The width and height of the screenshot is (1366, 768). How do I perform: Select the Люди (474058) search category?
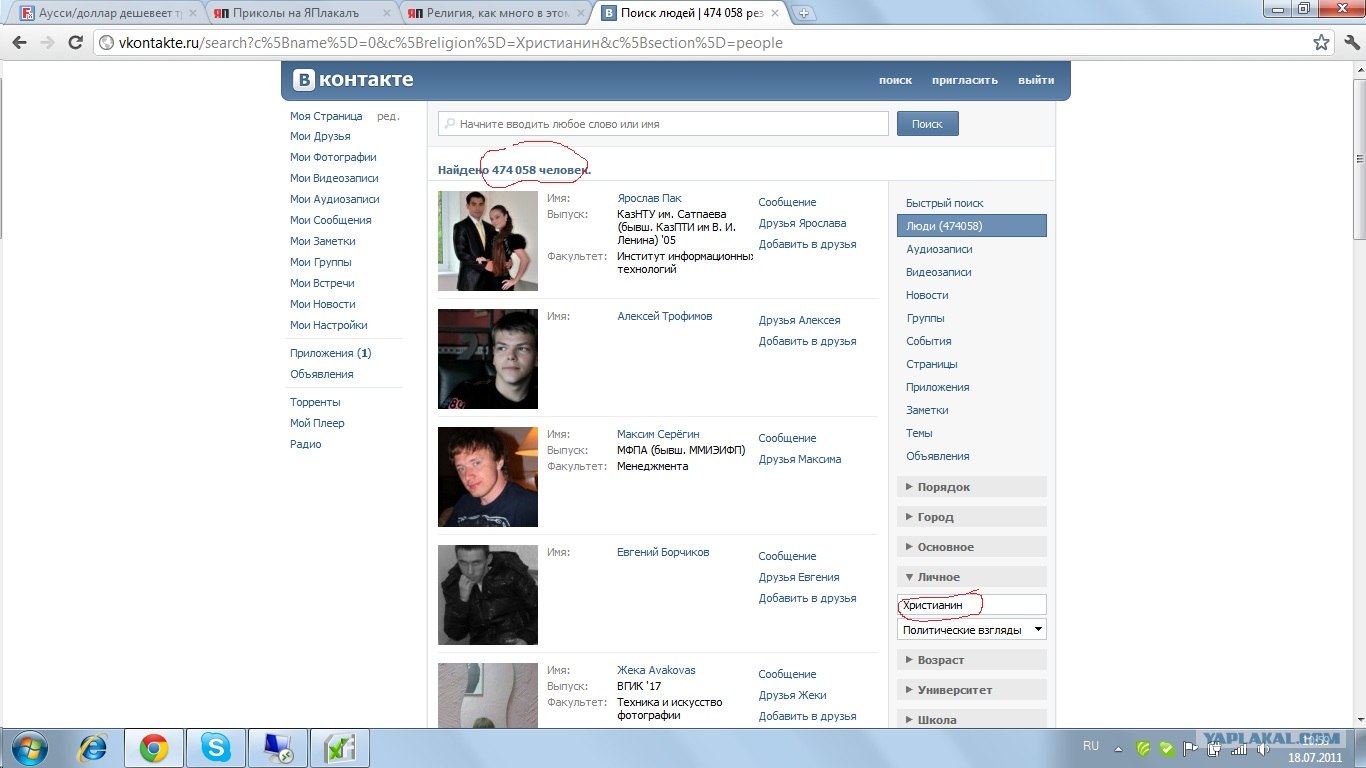[972, 226]
